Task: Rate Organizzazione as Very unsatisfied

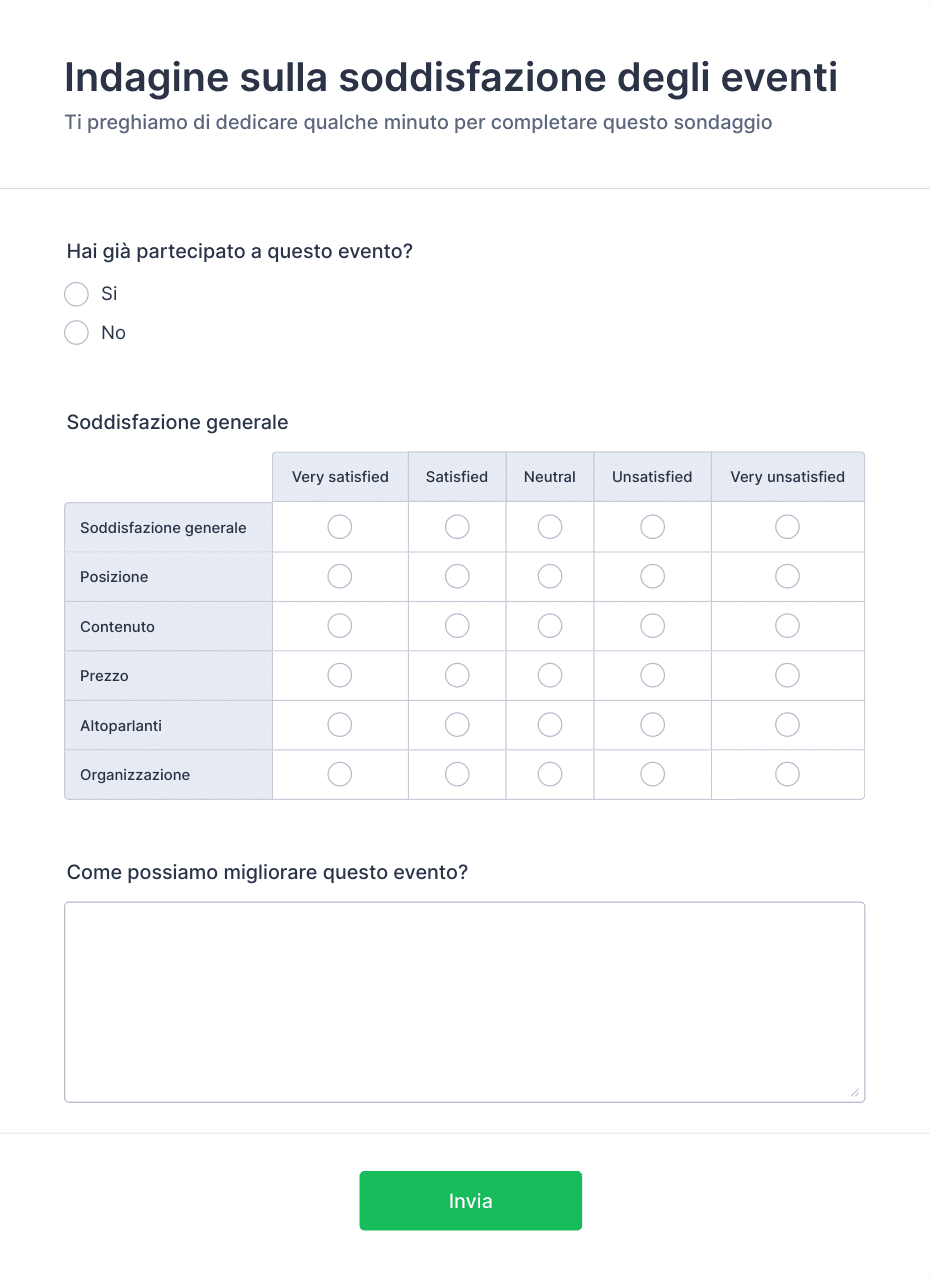Action: tap(788, 774)
